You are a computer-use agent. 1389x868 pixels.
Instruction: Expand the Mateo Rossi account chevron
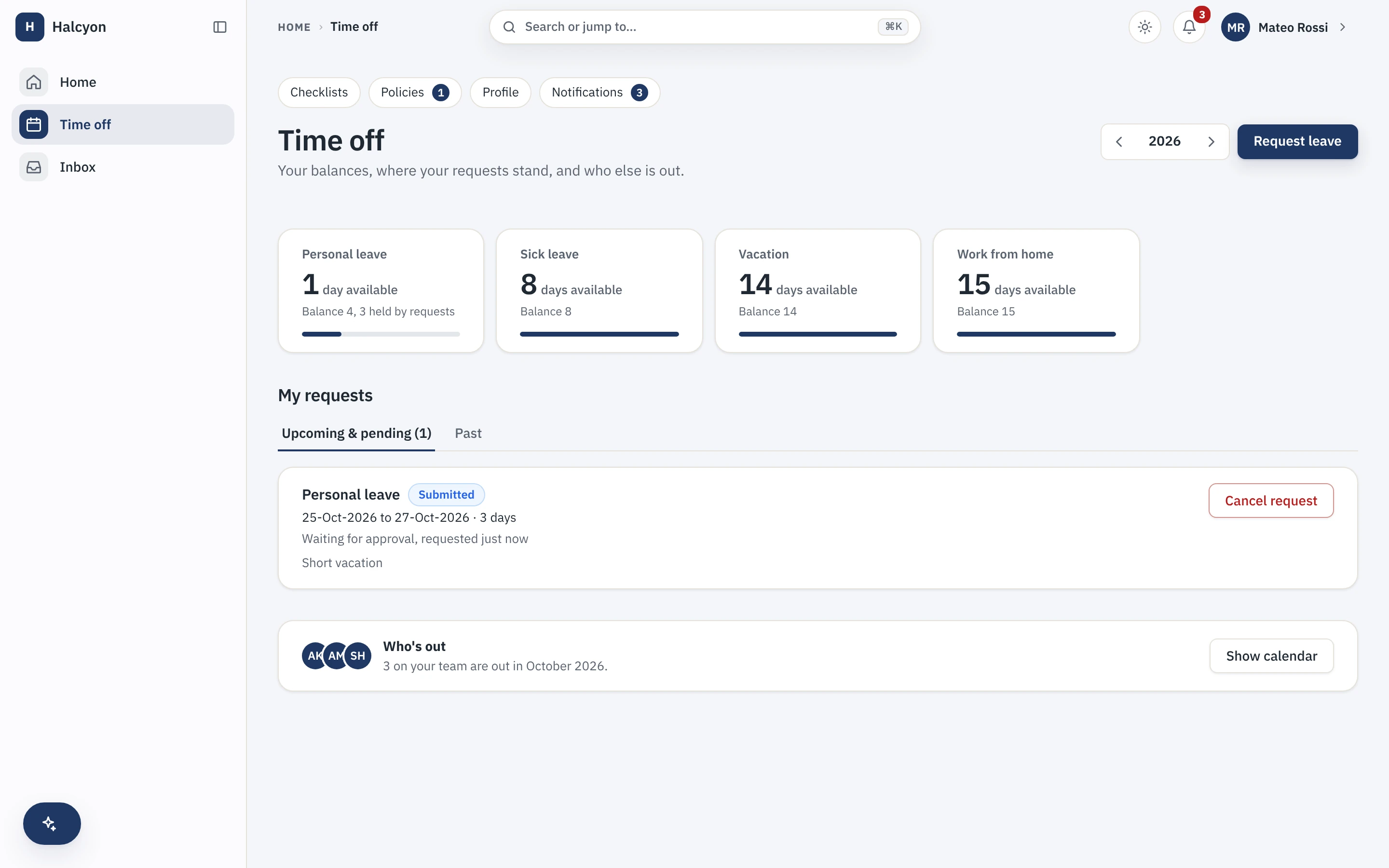coord(1343,27)
